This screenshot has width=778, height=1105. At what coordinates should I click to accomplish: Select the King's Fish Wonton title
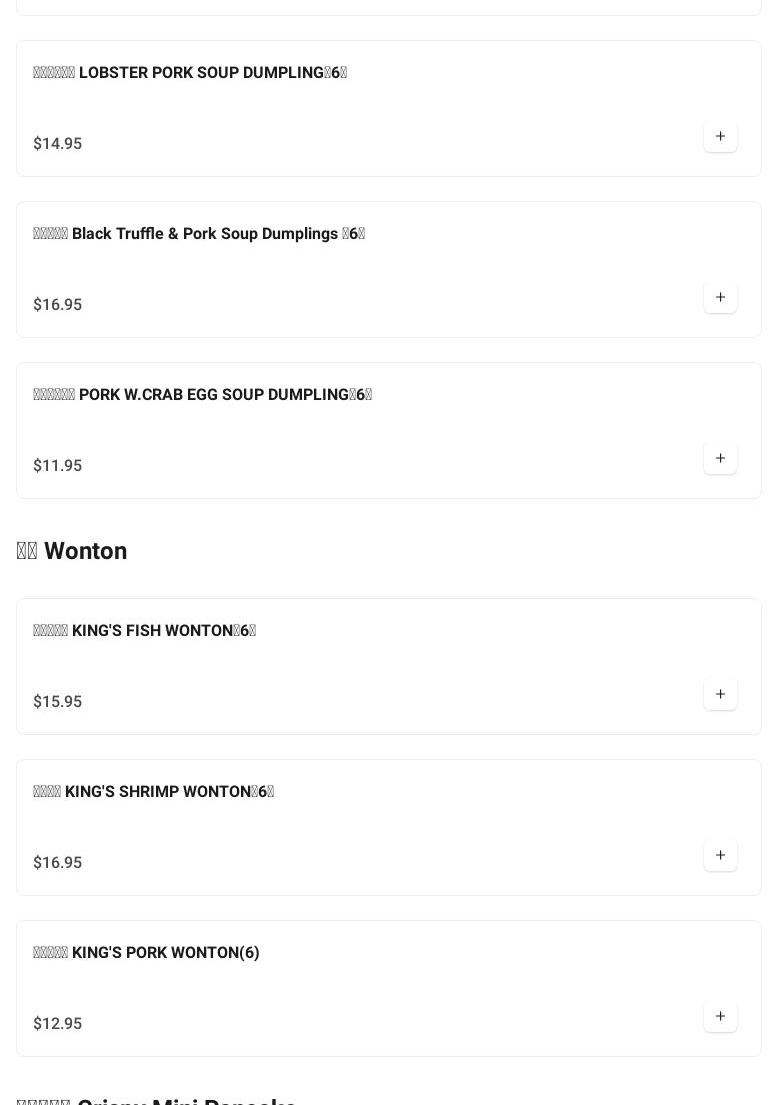point(144,631)
